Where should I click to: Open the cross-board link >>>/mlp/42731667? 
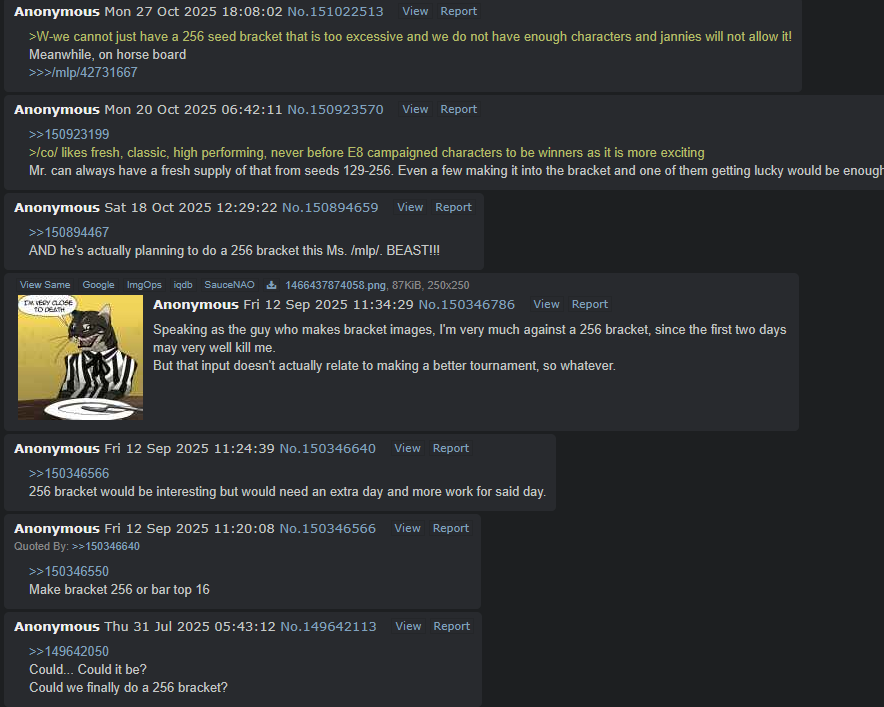[x=83, y=73]
